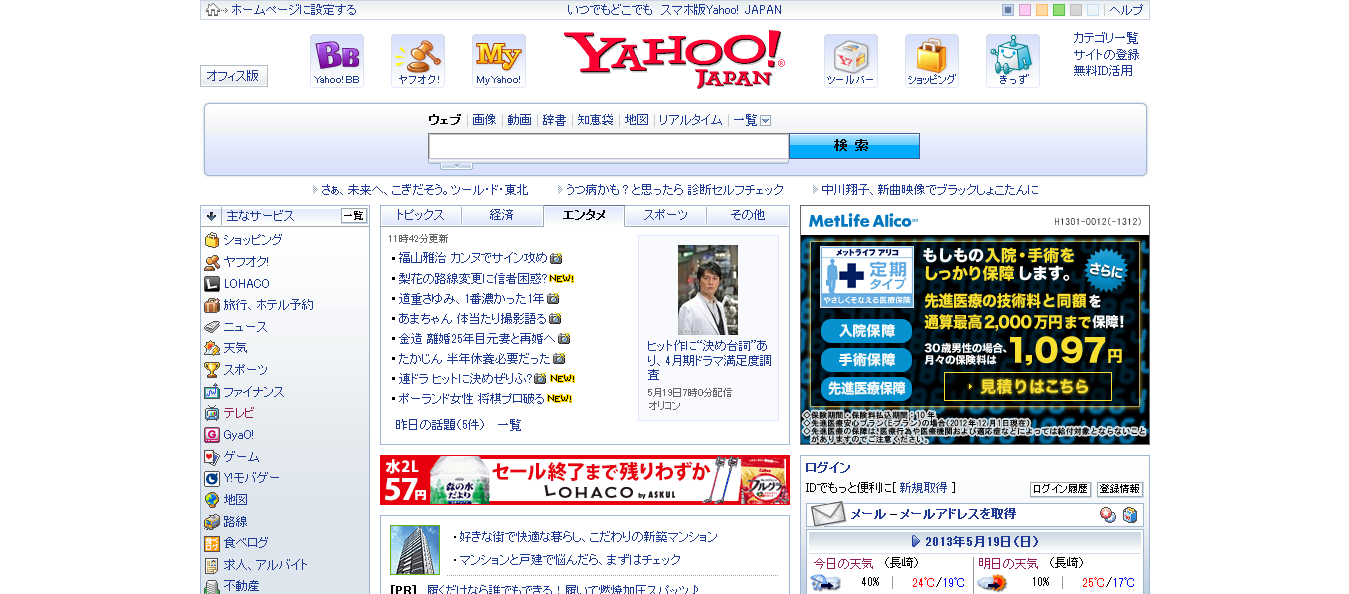Select the 動画 search category
1349x594 pixels.
[x=519, y=120]
